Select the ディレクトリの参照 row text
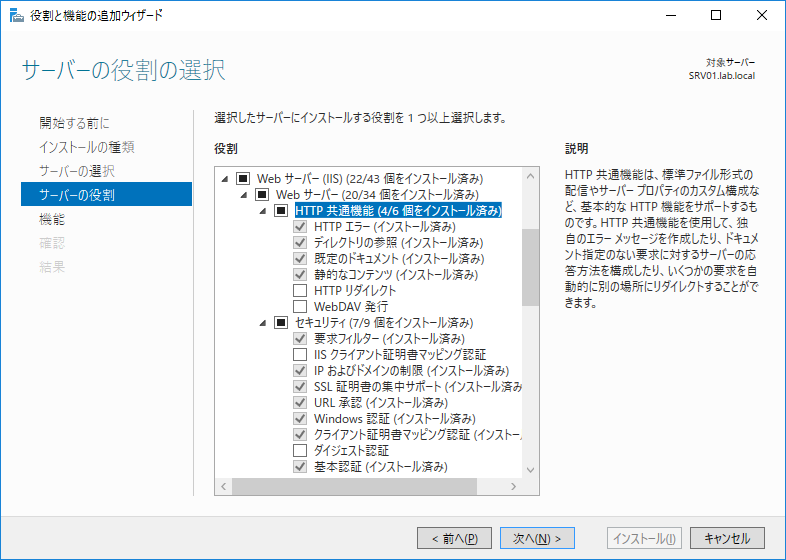Image resolution: width=786 pixels, height=560 pixels. click(x=399, y=243)
